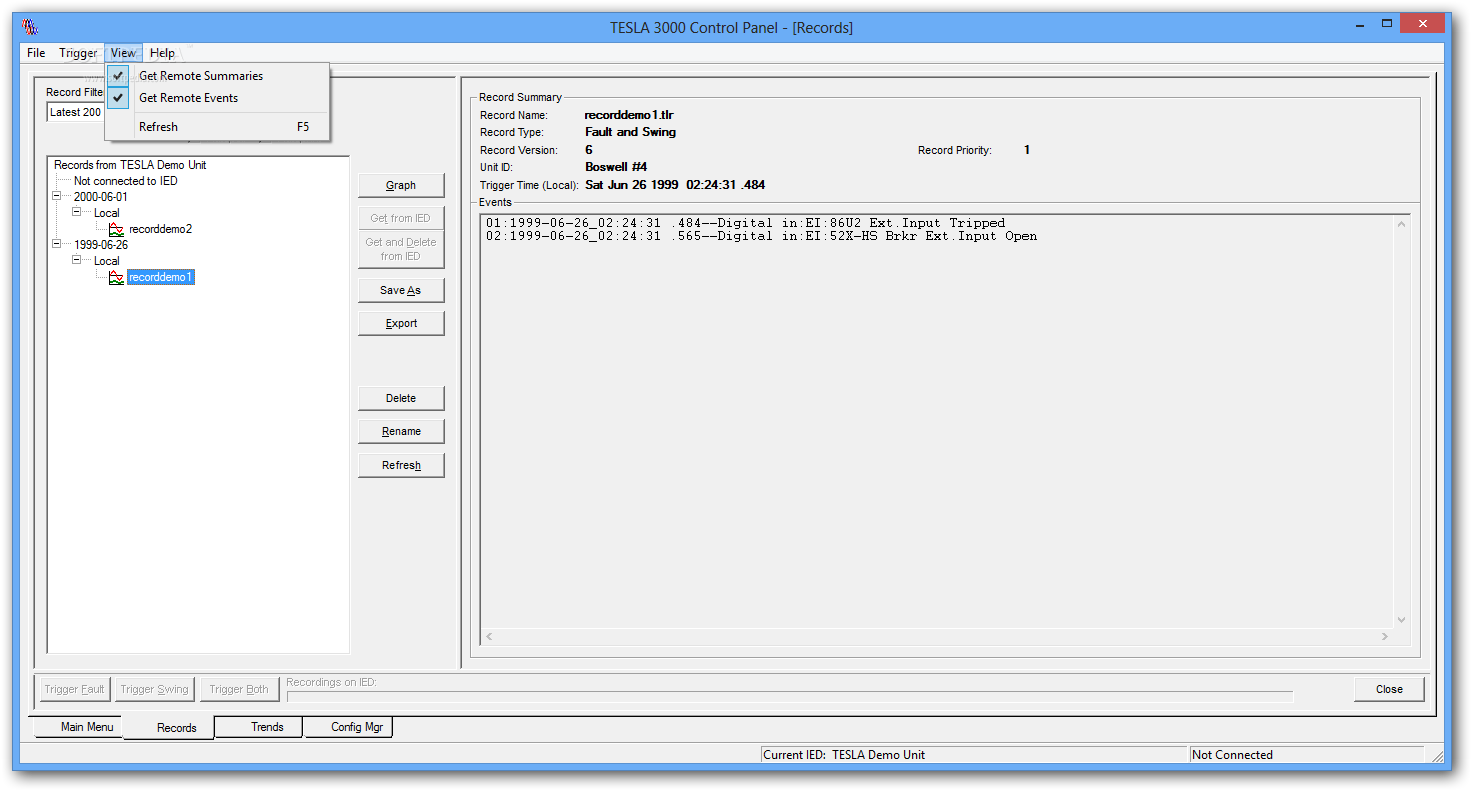Click the Delete button

pos(401,398)
